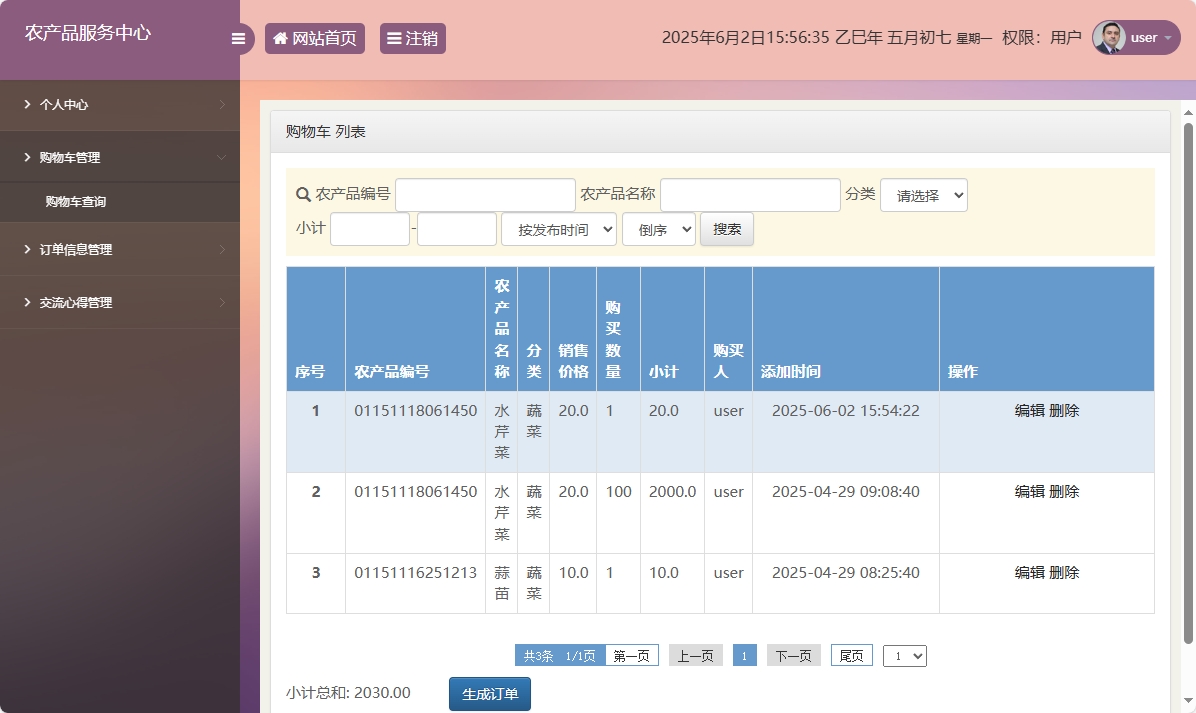Click the hamburger menu icon beside the page title
1196x713 pixels.
(238, 38)
